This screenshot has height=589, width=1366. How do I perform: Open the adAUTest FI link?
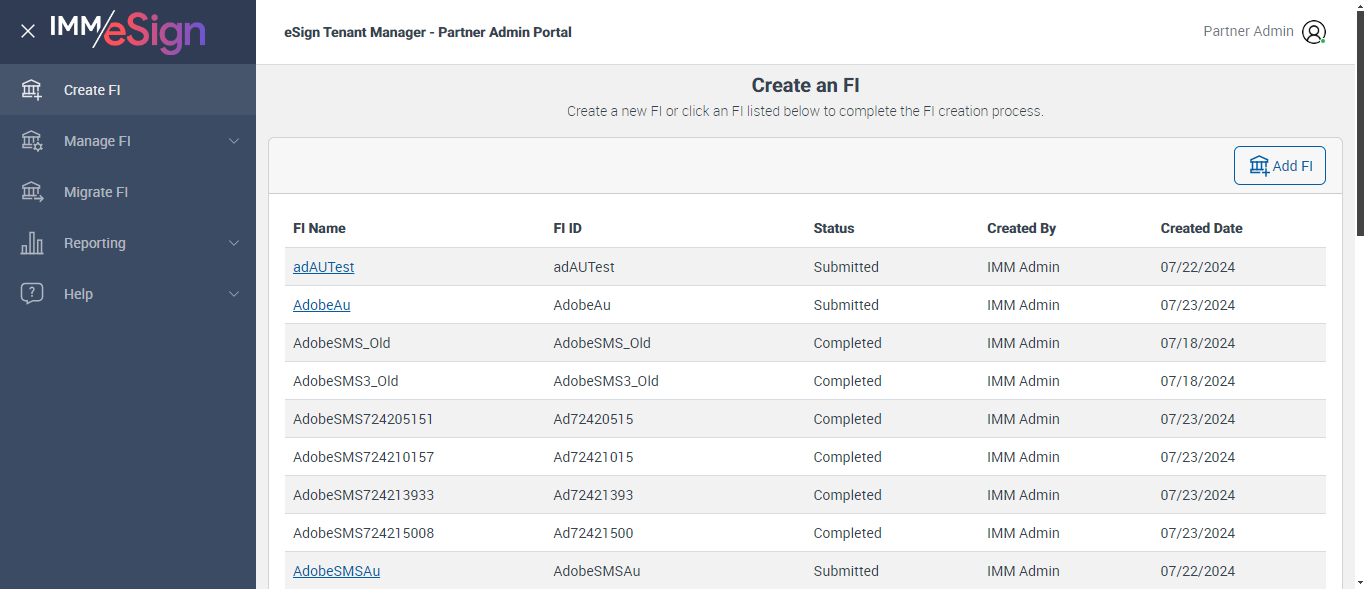tap(323, 267)
